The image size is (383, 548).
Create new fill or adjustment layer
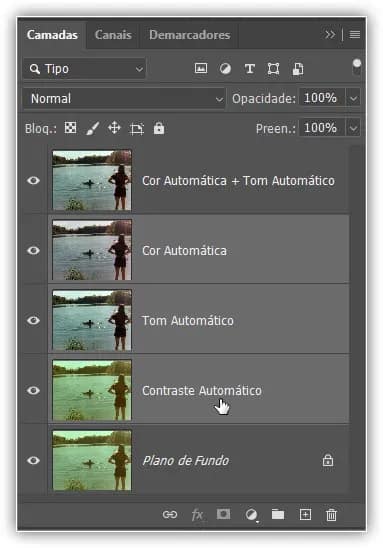click(251, 515)
